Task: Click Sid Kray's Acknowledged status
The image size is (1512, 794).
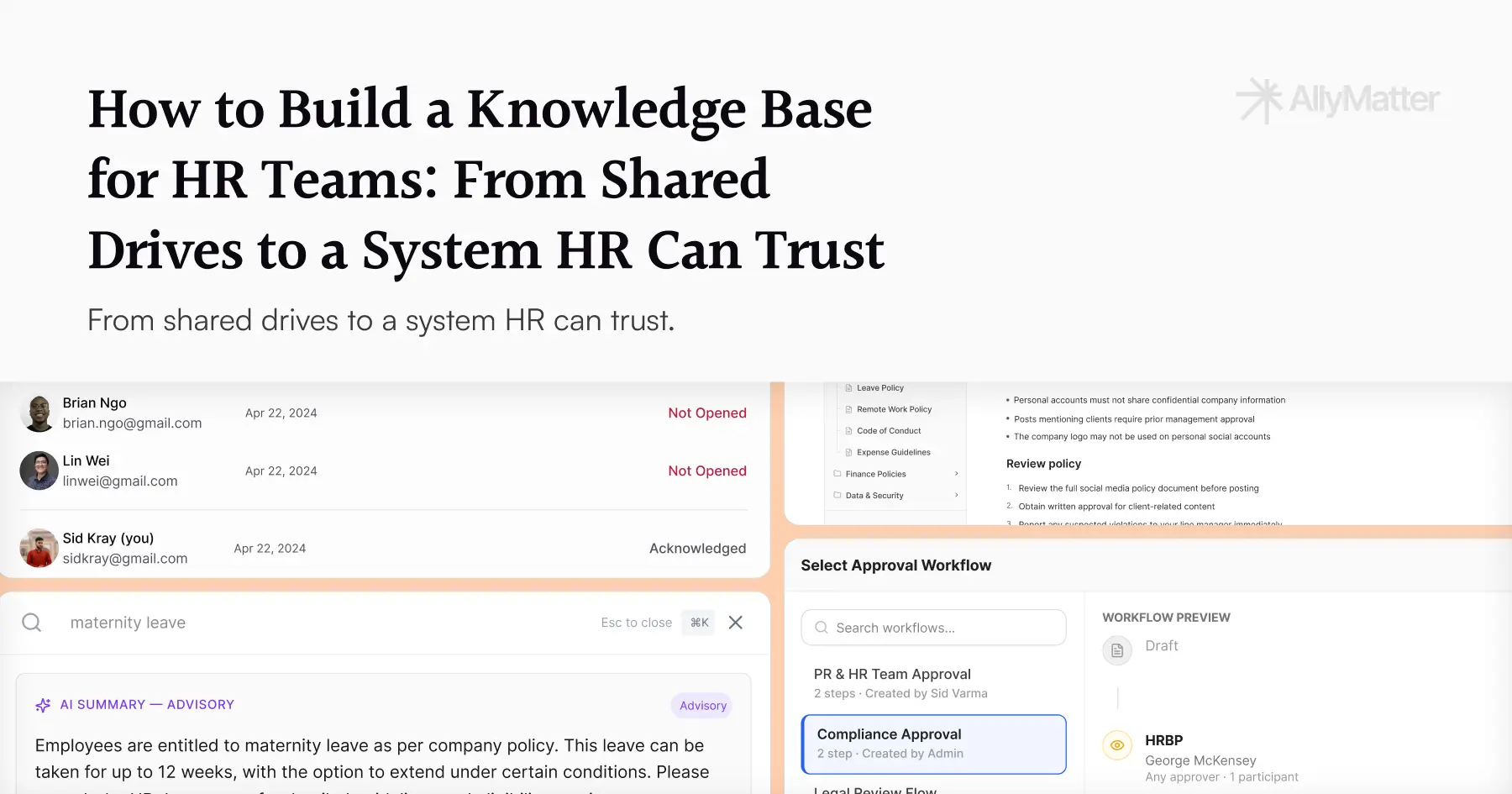Action: pyautogui.click(x=697, y=548)
